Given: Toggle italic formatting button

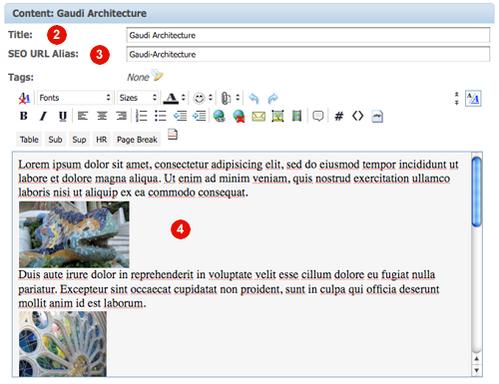Looking at the screenshot, I should 43,116.
